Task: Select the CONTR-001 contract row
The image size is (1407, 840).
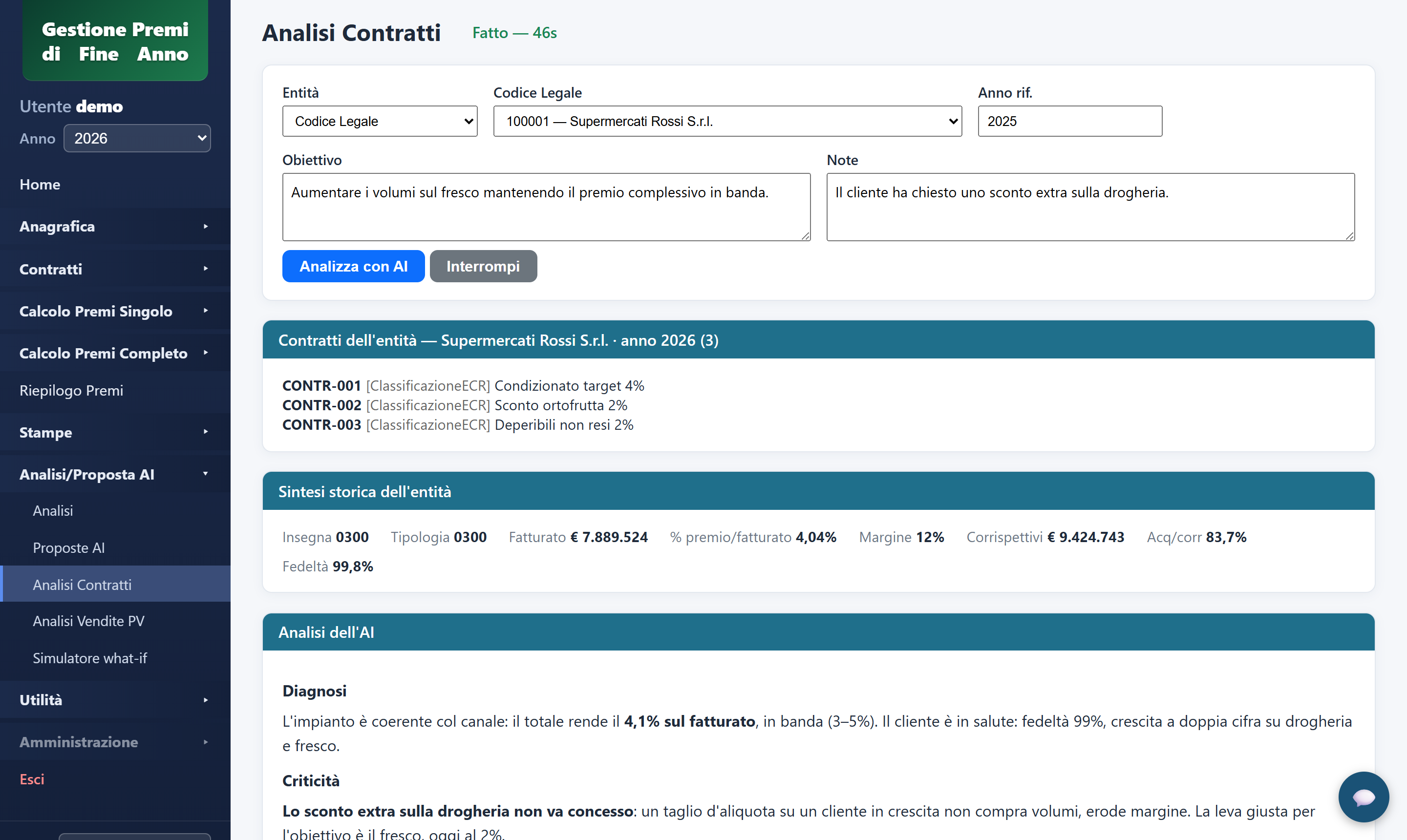Action: point(463,385)
